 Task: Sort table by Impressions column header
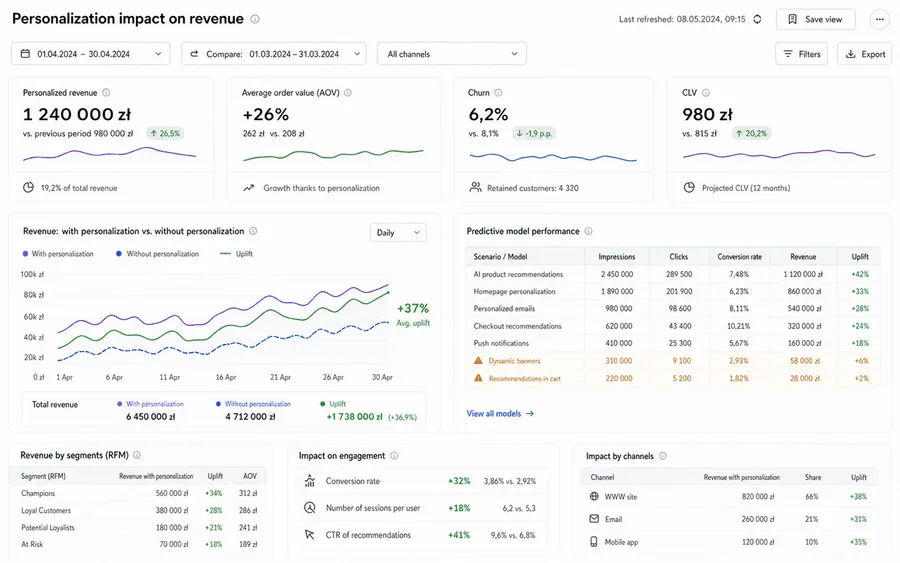click(616, 257)
